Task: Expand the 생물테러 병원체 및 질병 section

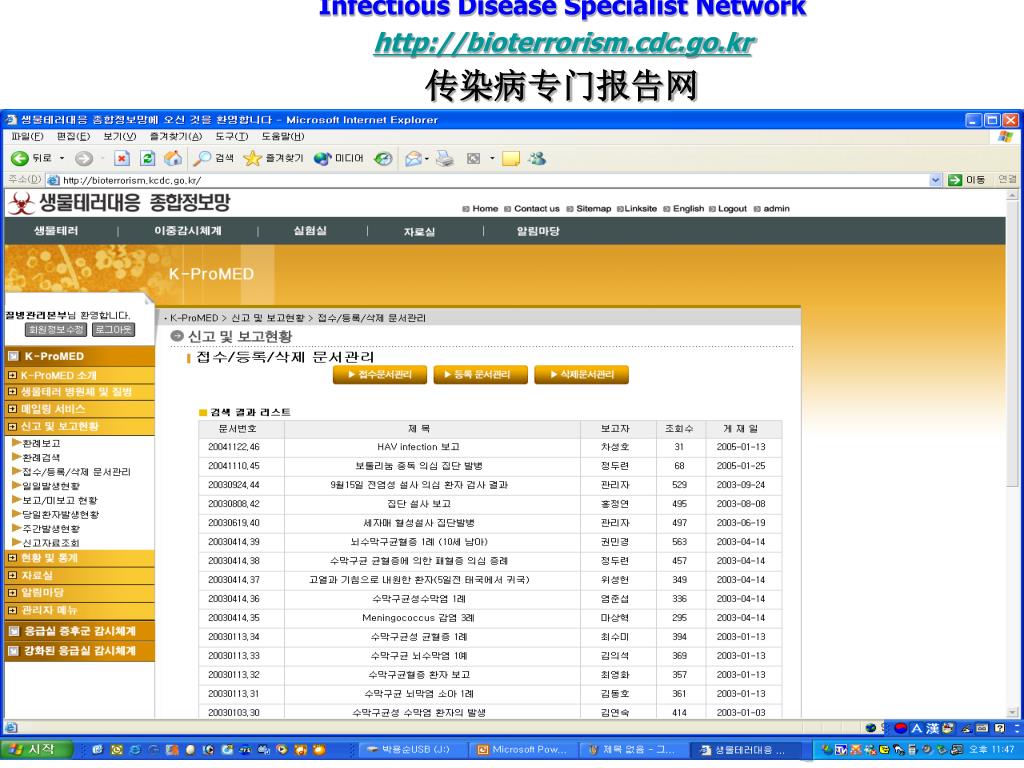Action: [x=79, y=392]
